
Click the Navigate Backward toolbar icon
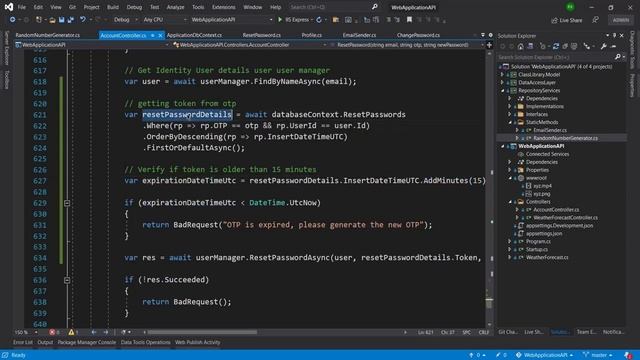click(13, 20)
